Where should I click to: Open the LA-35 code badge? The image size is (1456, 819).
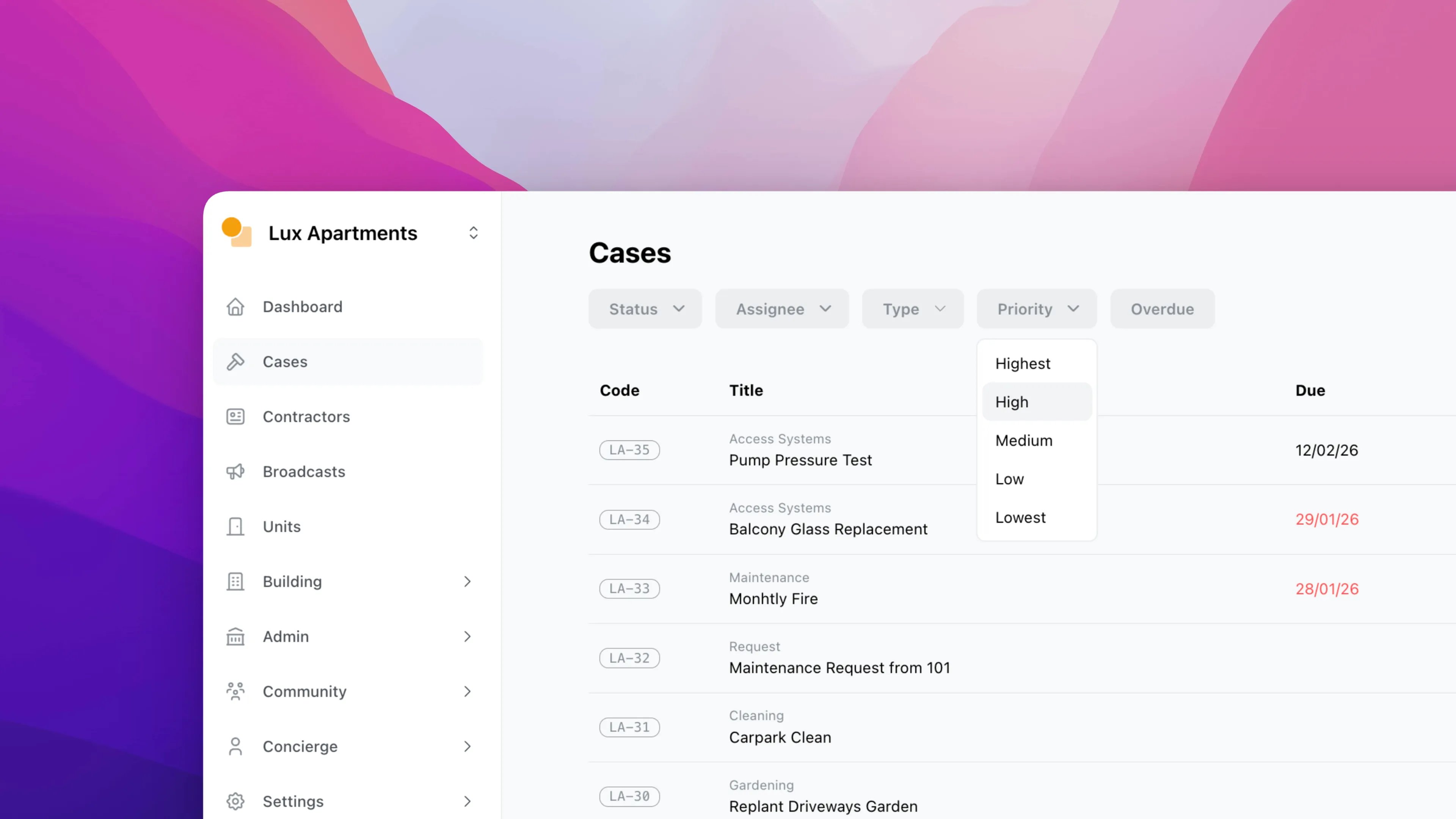[629, 450]
